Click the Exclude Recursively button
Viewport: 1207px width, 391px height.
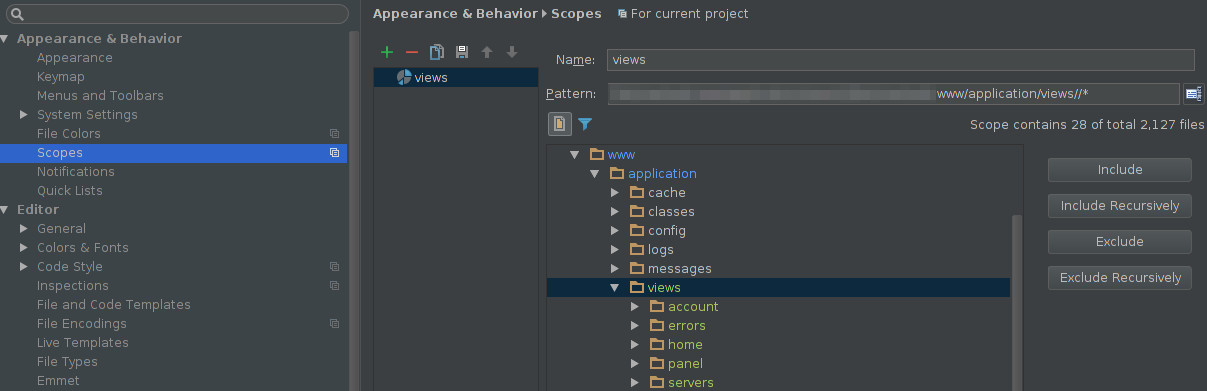1120,278
